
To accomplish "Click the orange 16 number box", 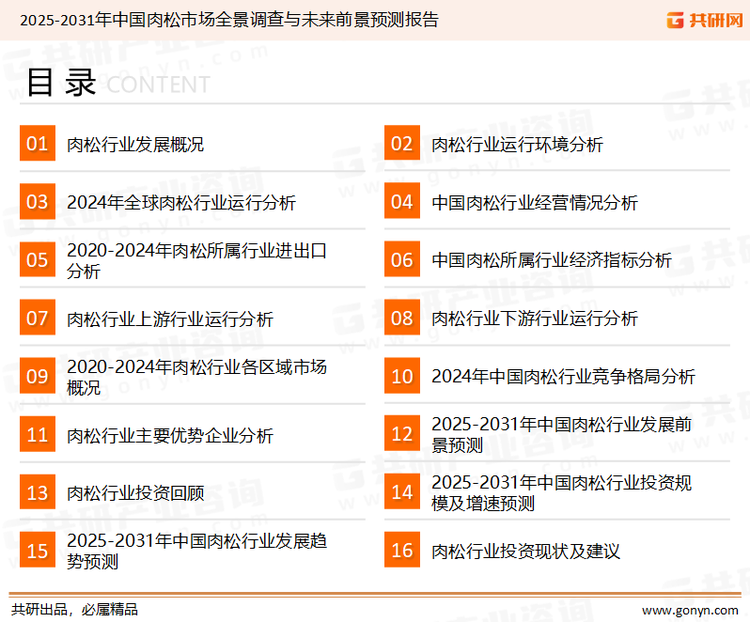I will pos(402,550).
